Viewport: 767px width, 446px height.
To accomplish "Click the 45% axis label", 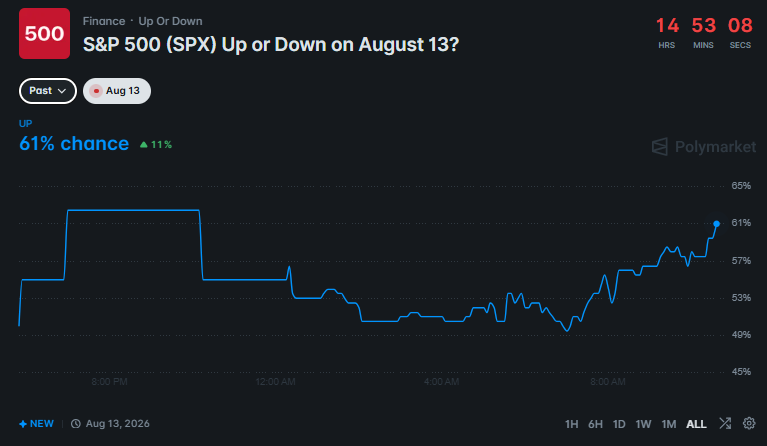I will click(741, 372).
